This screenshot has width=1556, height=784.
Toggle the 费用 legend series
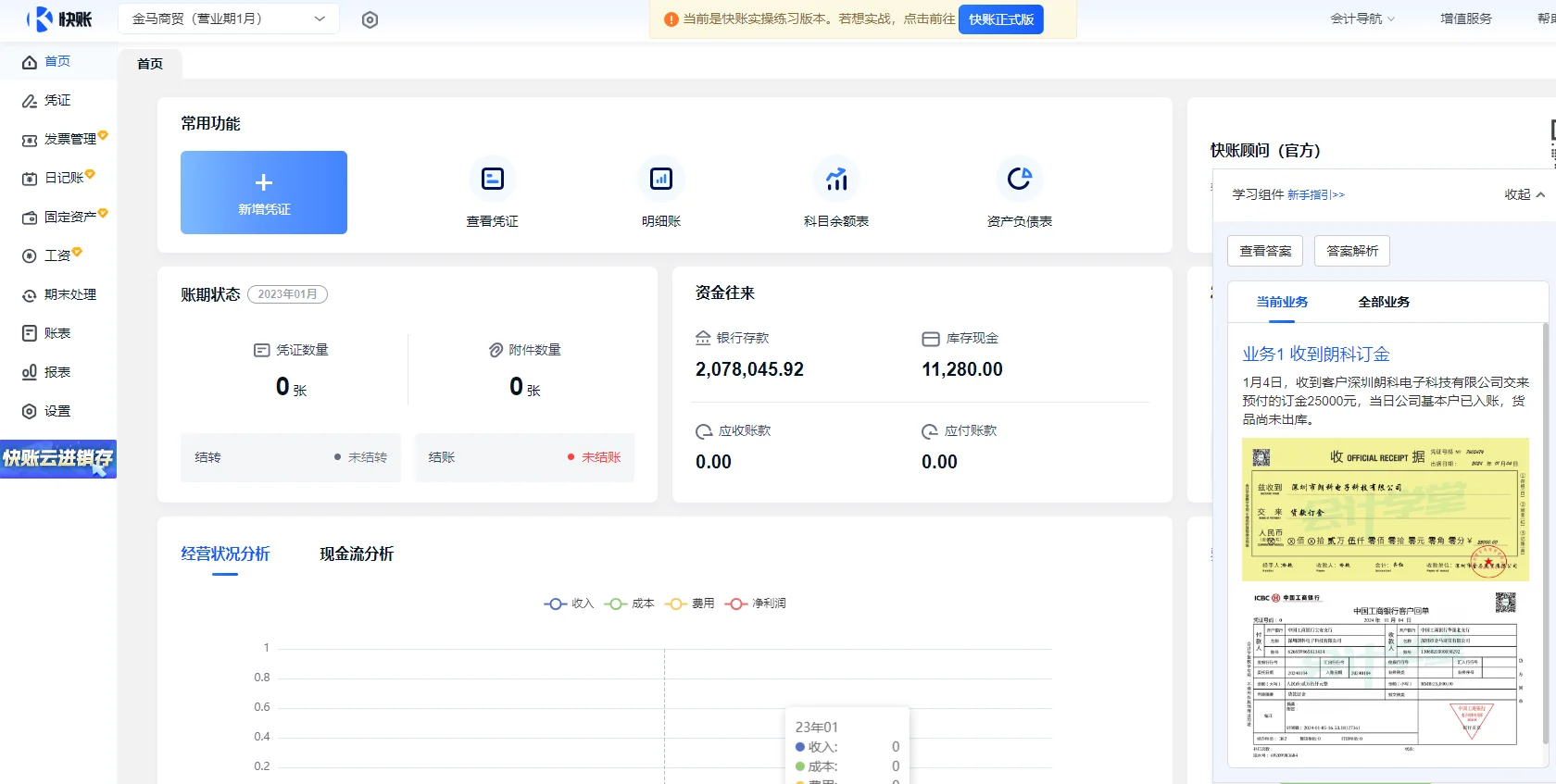[690, 604]
